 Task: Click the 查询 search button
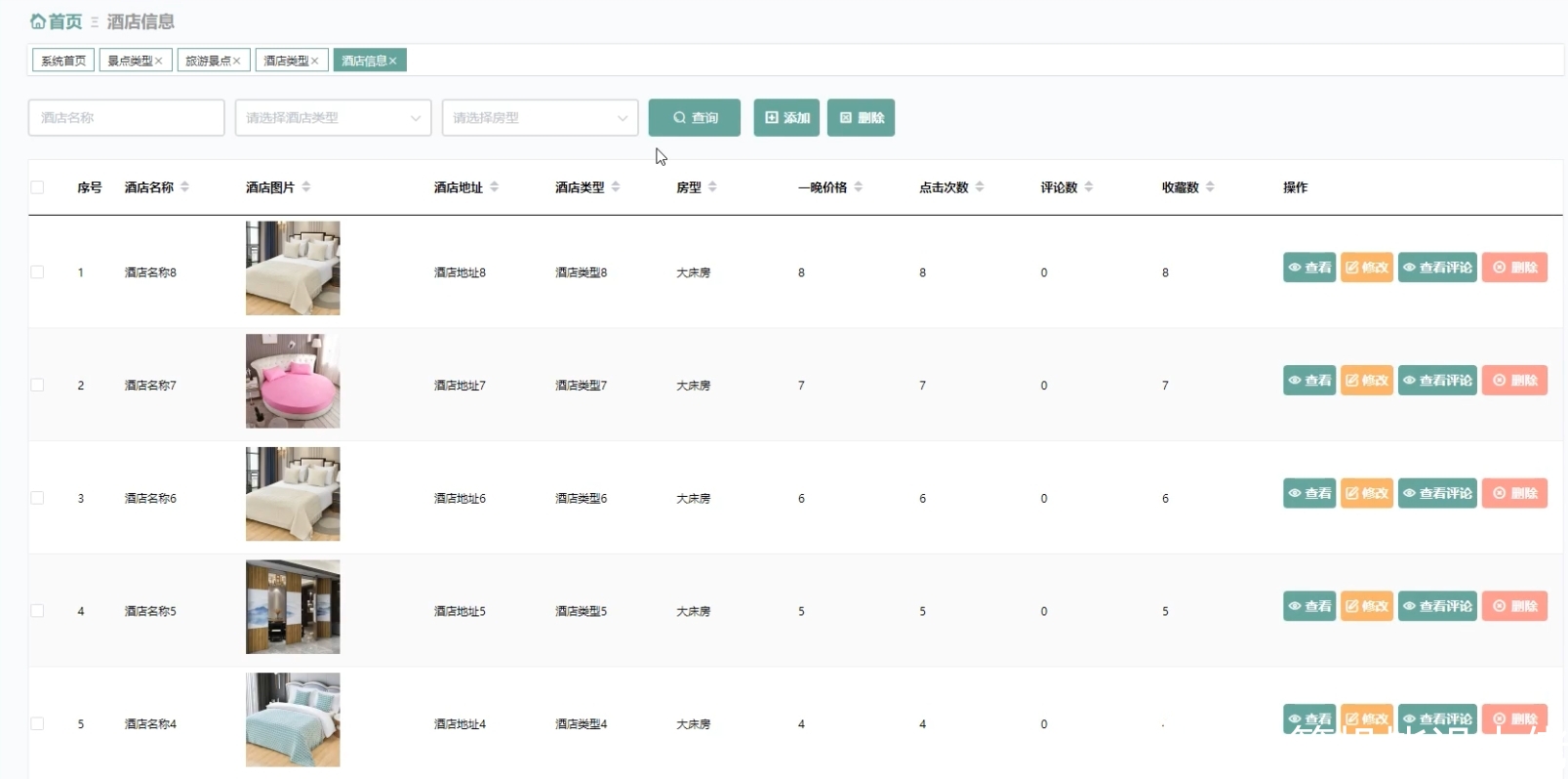pyautogui.click(x=695, y=118)
